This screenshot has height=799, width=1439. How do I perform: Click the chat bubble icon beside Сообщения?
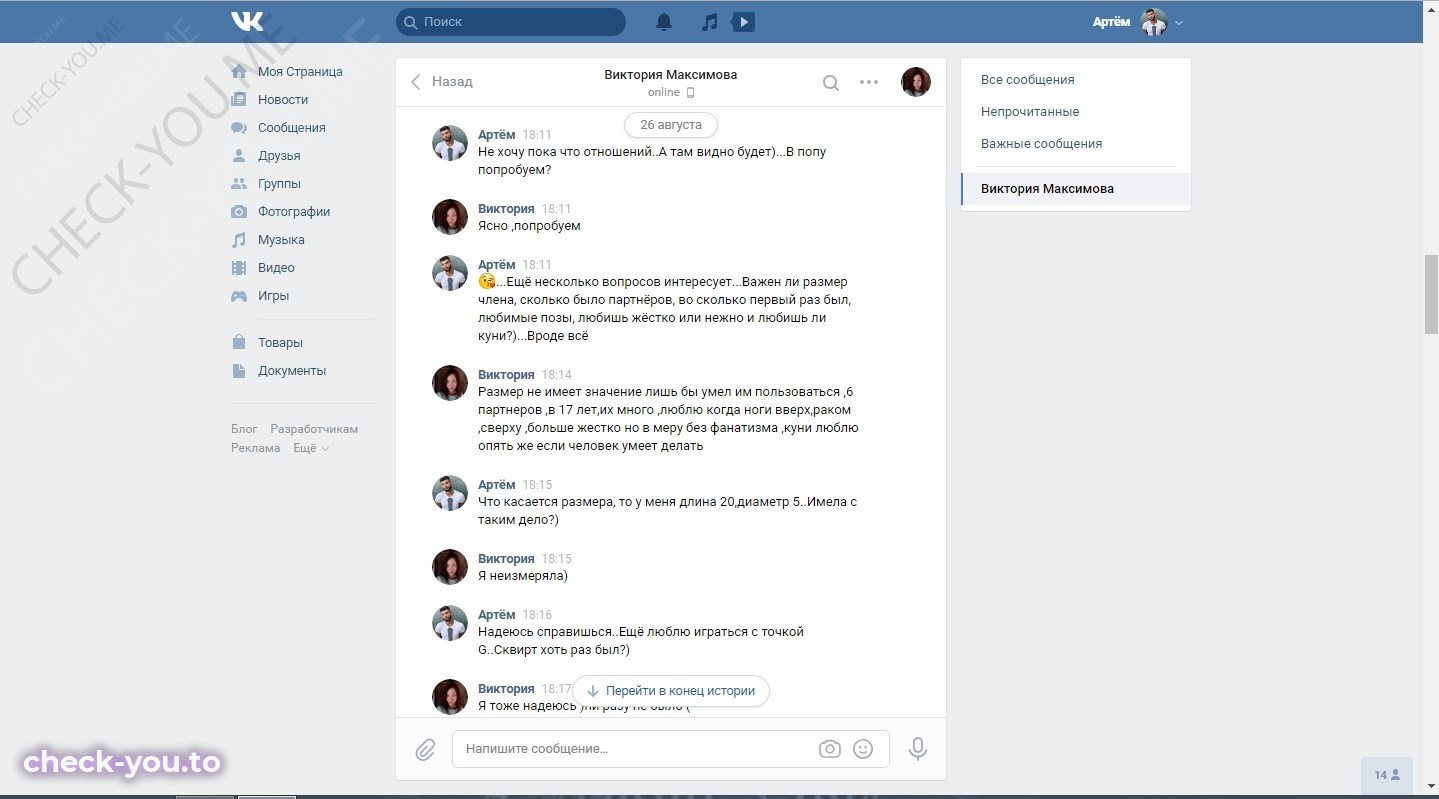[239, 128]
